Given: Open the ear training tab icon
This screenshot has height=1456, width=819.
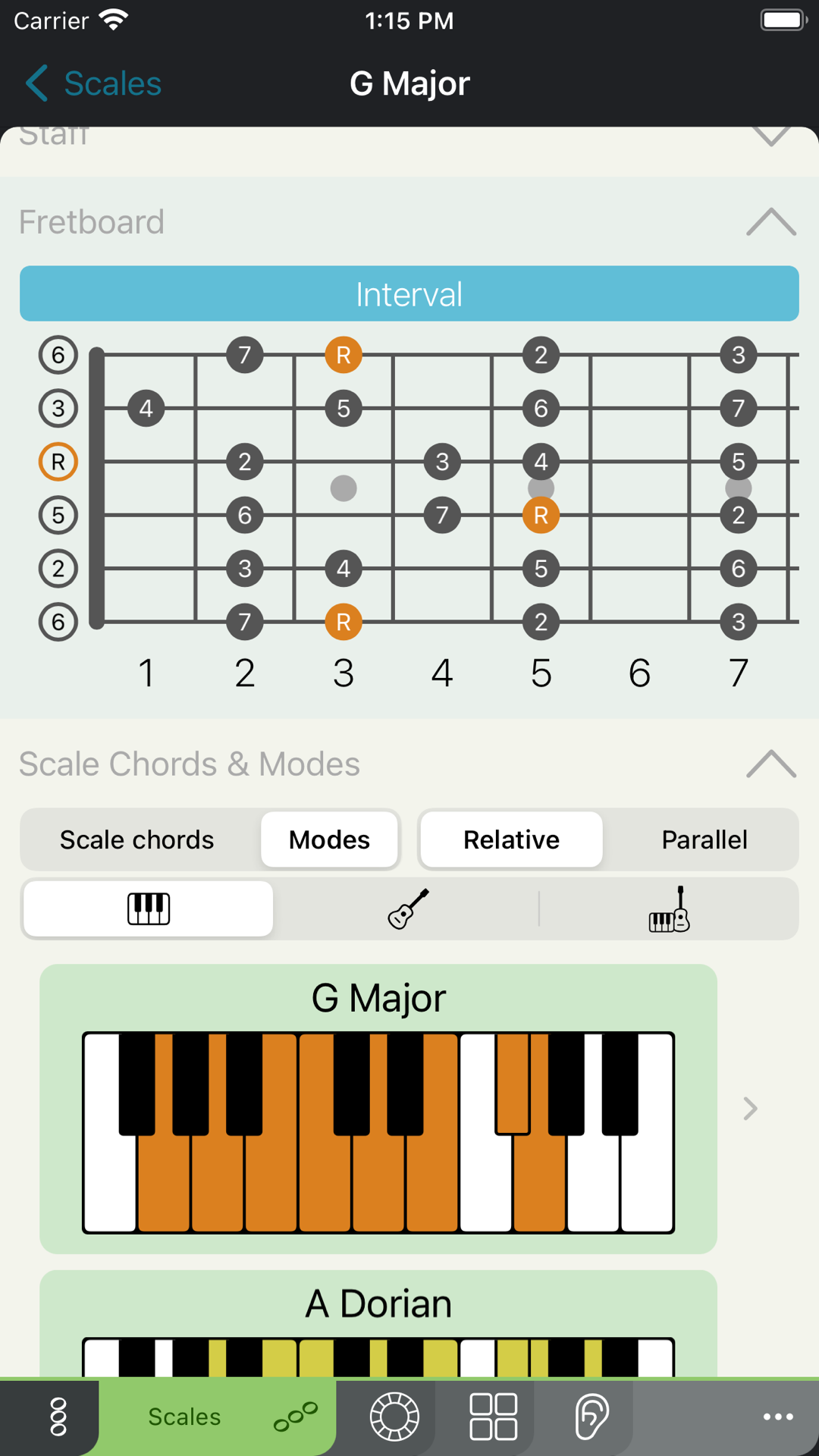Looking at the screenshot, I should pos(591,1417).
